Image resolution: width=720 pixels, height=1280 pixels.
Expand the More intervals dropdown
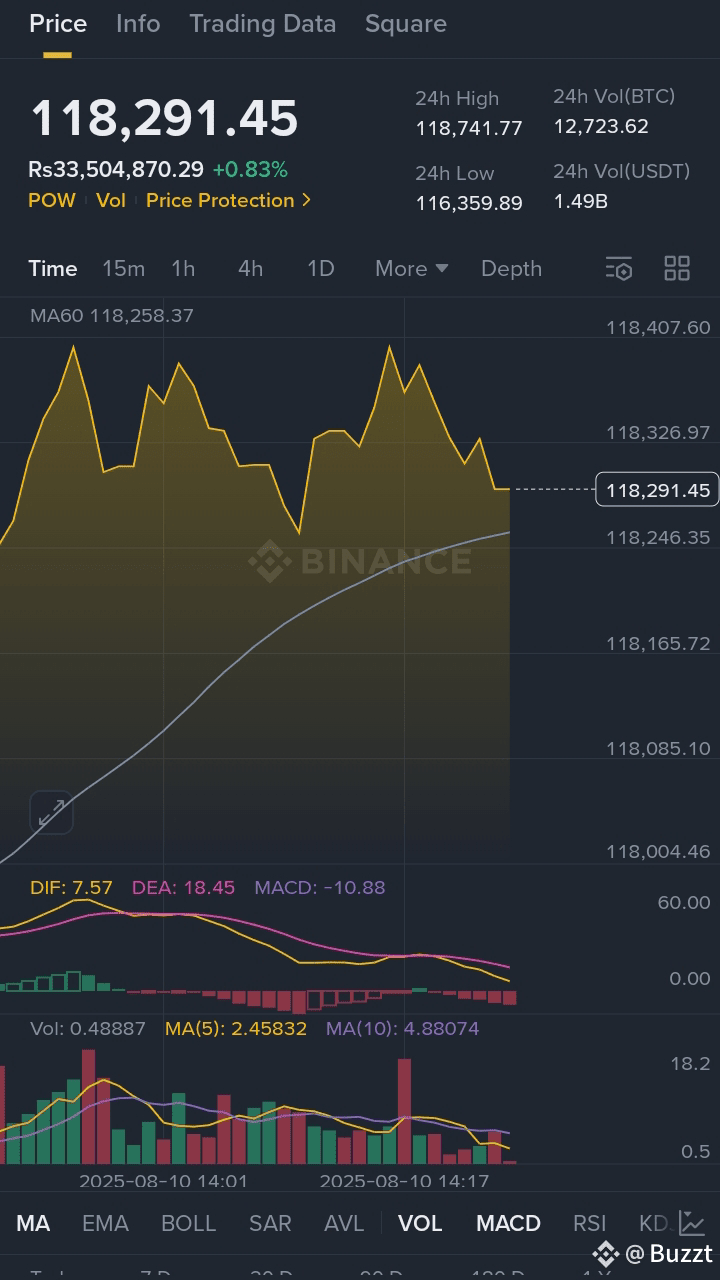(x=412, y=268)
